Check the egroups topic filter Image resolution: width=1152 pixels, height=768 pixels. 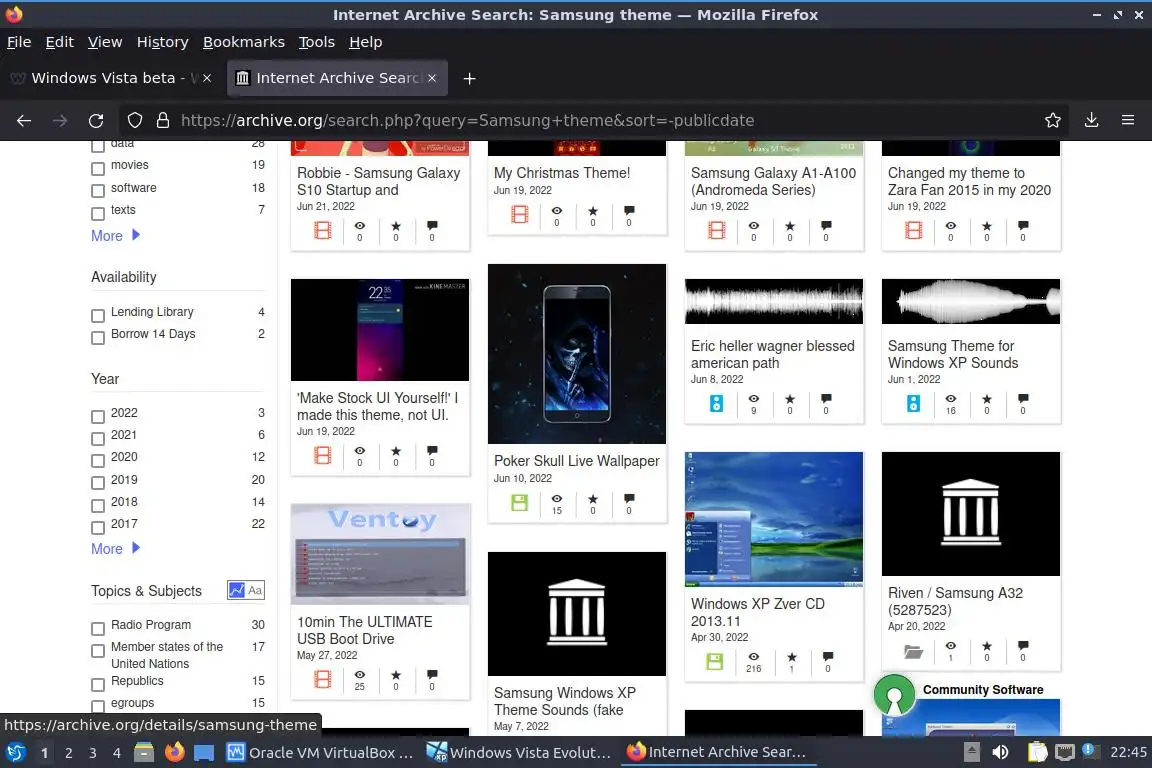98,707
